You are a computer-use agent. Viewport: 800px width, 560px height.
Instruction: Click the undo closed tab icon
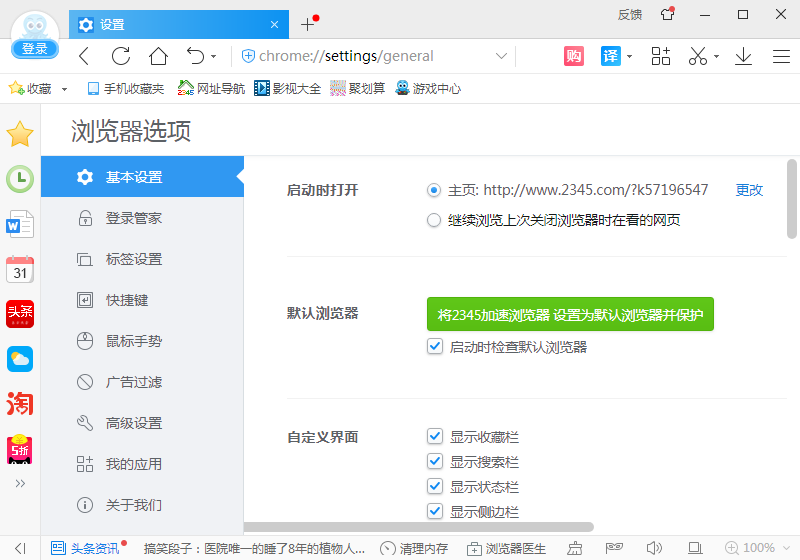click(x=195, y=56)
